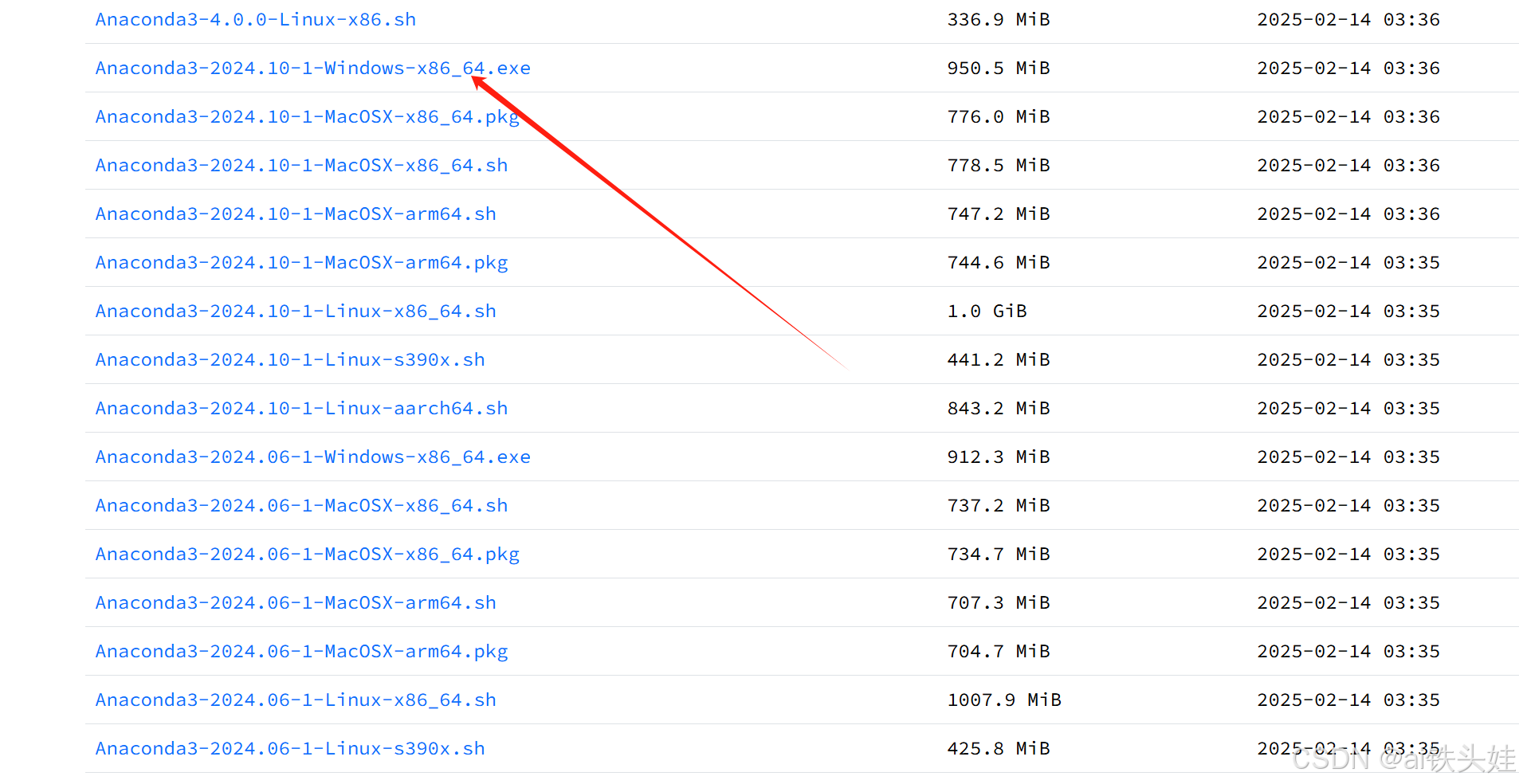
Task: Open Anaconda3-2024.06-1-MacOSX-arm64.pkg link
Action: coord(302,652)
